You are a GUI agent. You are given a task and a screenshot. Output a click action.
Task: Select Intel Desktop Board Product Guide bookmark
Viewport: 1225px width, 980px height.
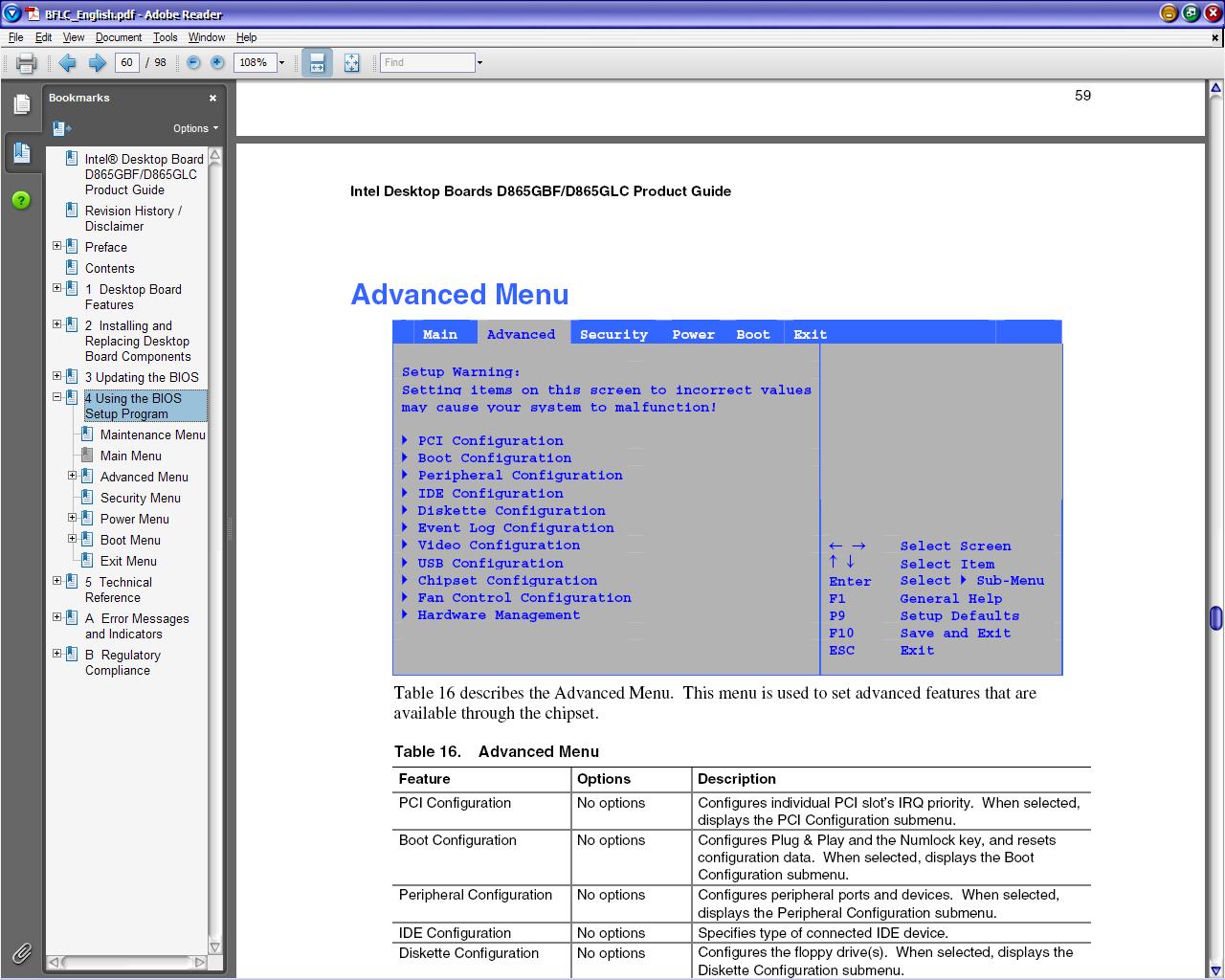[144, 174]
